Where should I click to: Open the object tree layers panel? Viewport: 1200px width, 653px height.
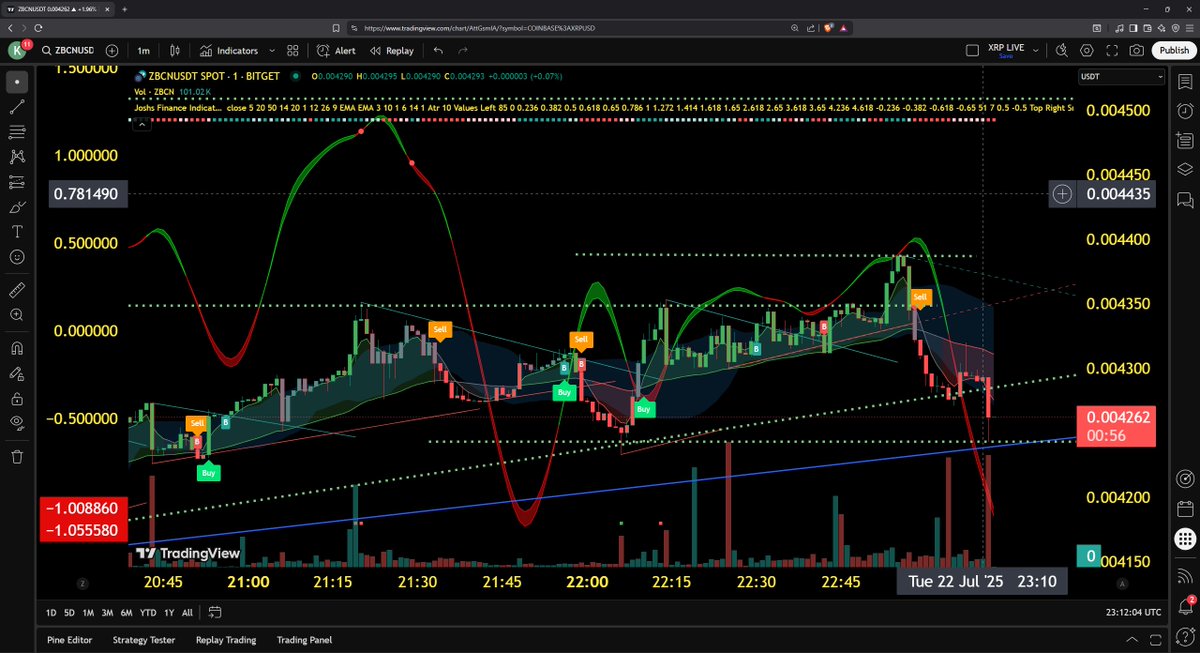click(x=1185, y=168)
